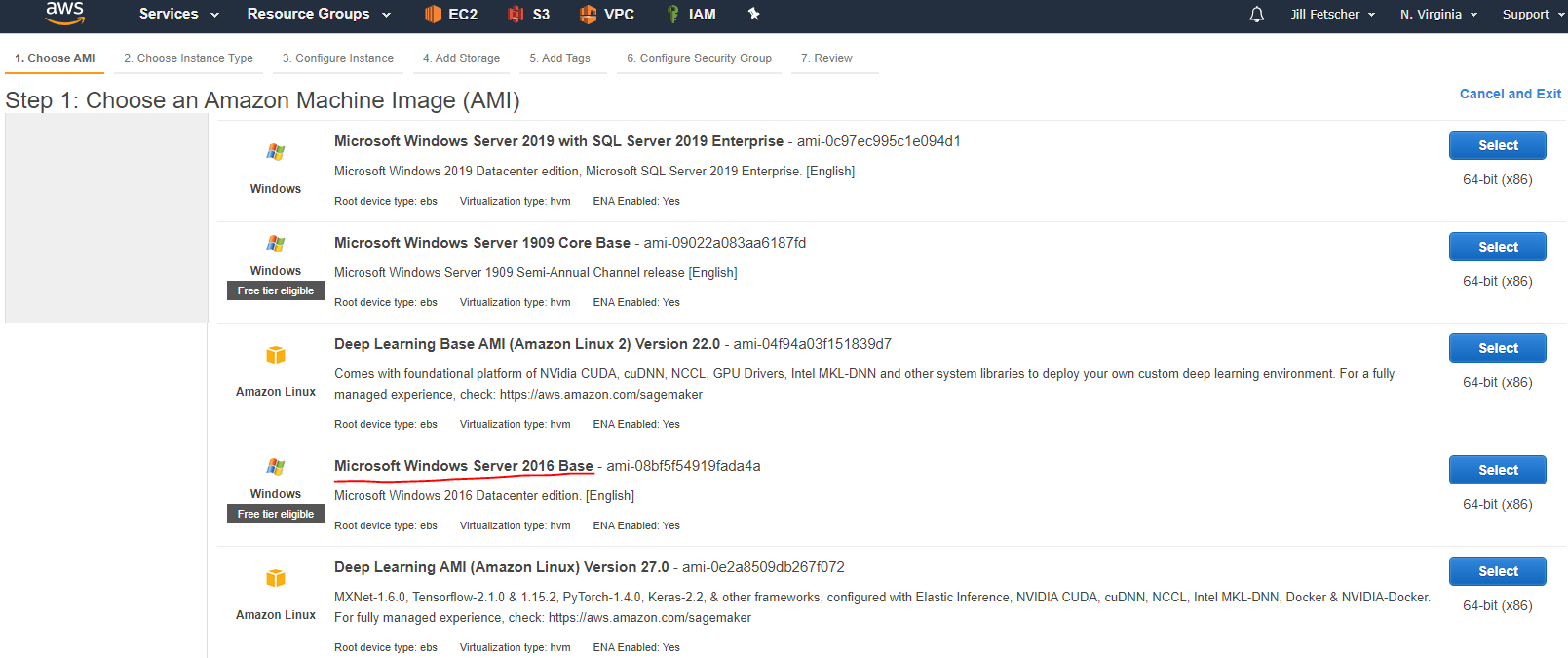Click title Microsoft Windows Server 2016 Base
The width and height of the screenshot is (1568, 658).
(464, 466)
